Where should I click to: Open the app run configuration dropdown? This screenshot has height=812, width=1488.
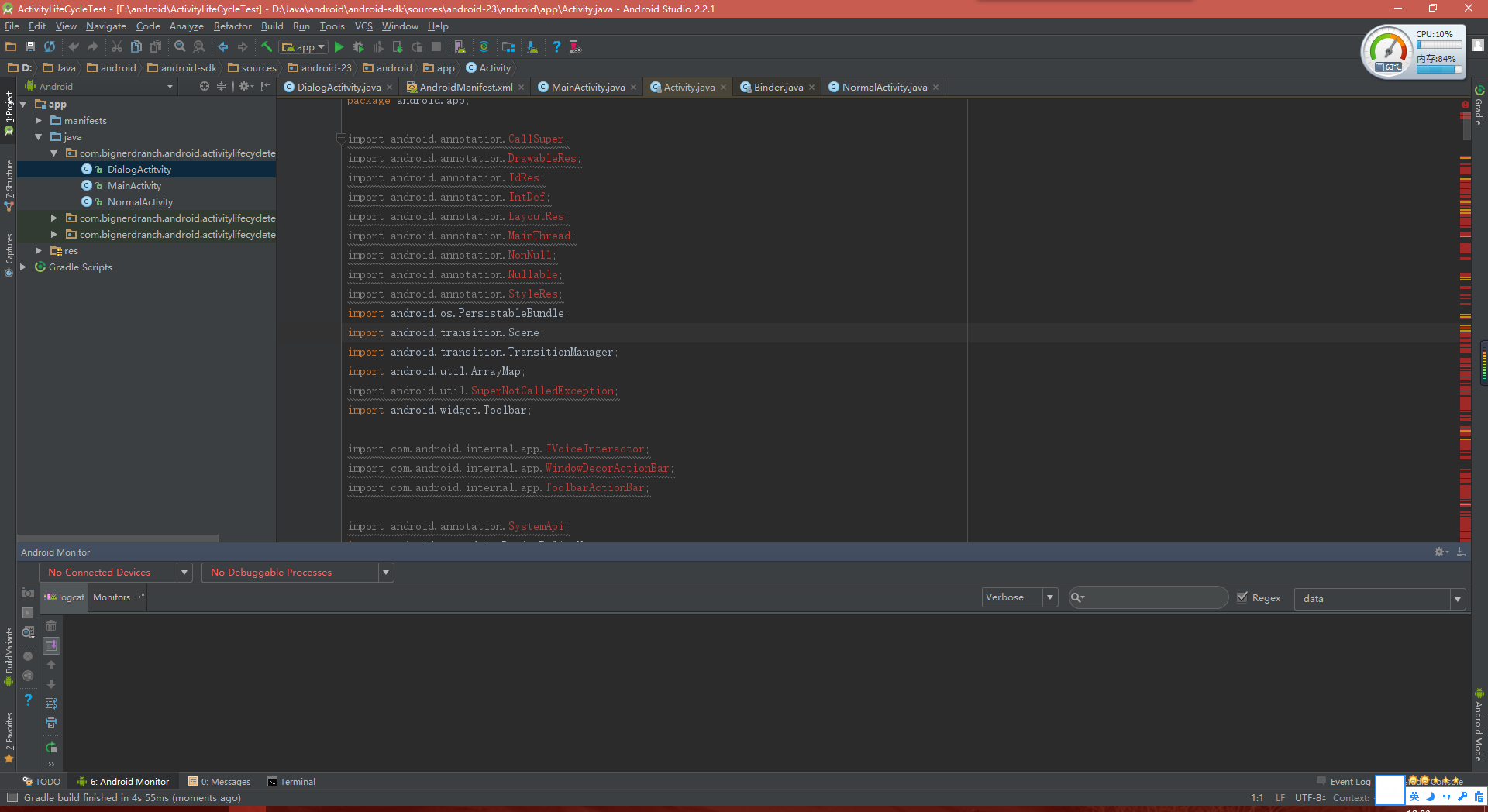click(304, 47)
